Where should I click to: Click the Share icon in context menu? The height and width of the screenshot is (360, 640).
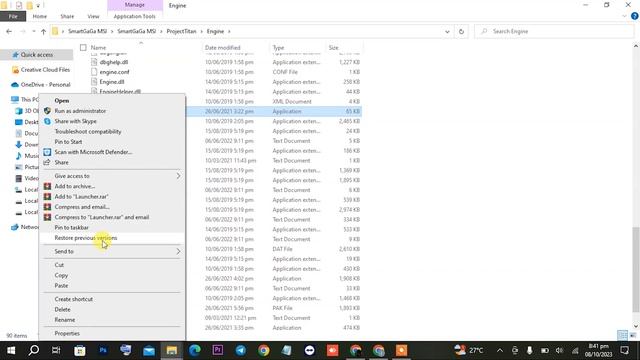tap(47, 162)
